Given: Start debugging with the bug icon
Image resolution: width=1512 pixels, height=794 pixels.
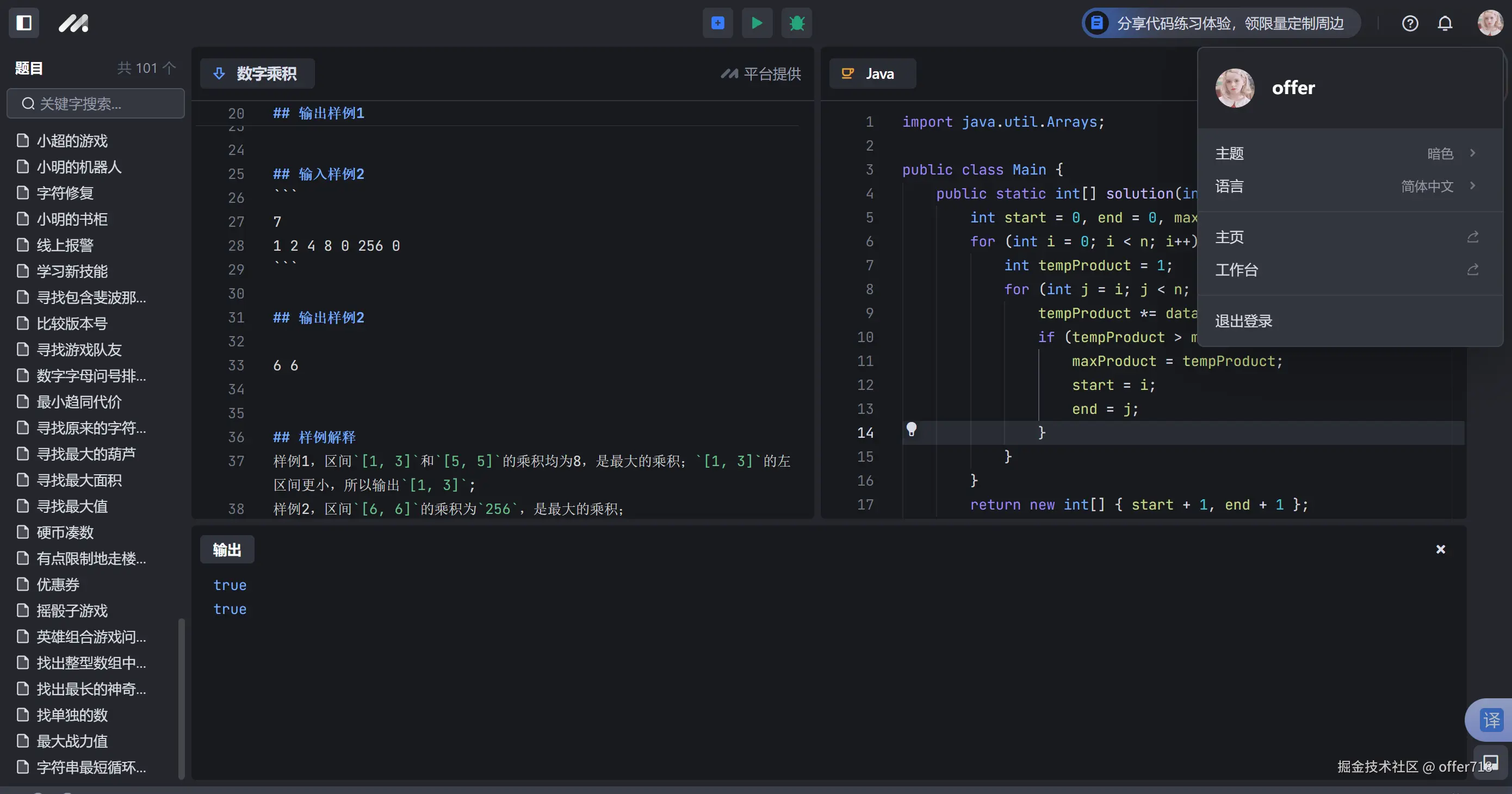Looking at the screenshot, I should 796,23.
